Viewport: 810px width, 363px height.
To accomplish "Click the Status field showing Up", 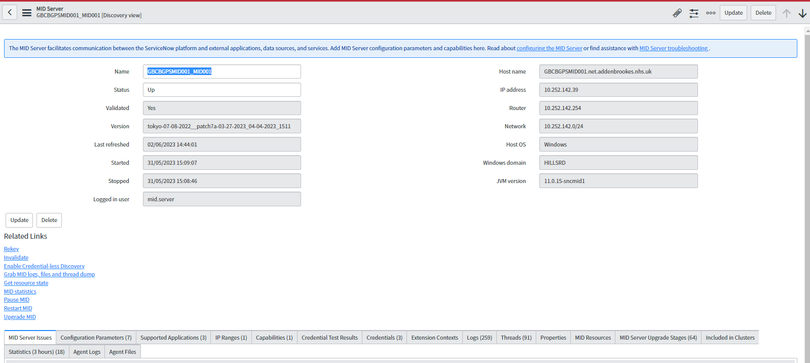I will pos(222,90).
